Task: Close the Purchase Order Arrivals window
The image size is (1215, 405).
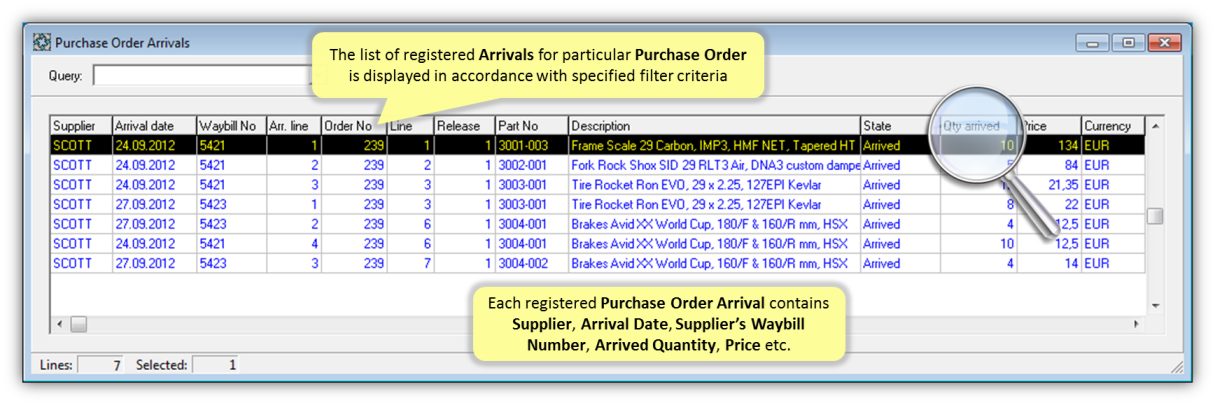Action: click(1164, 43)
